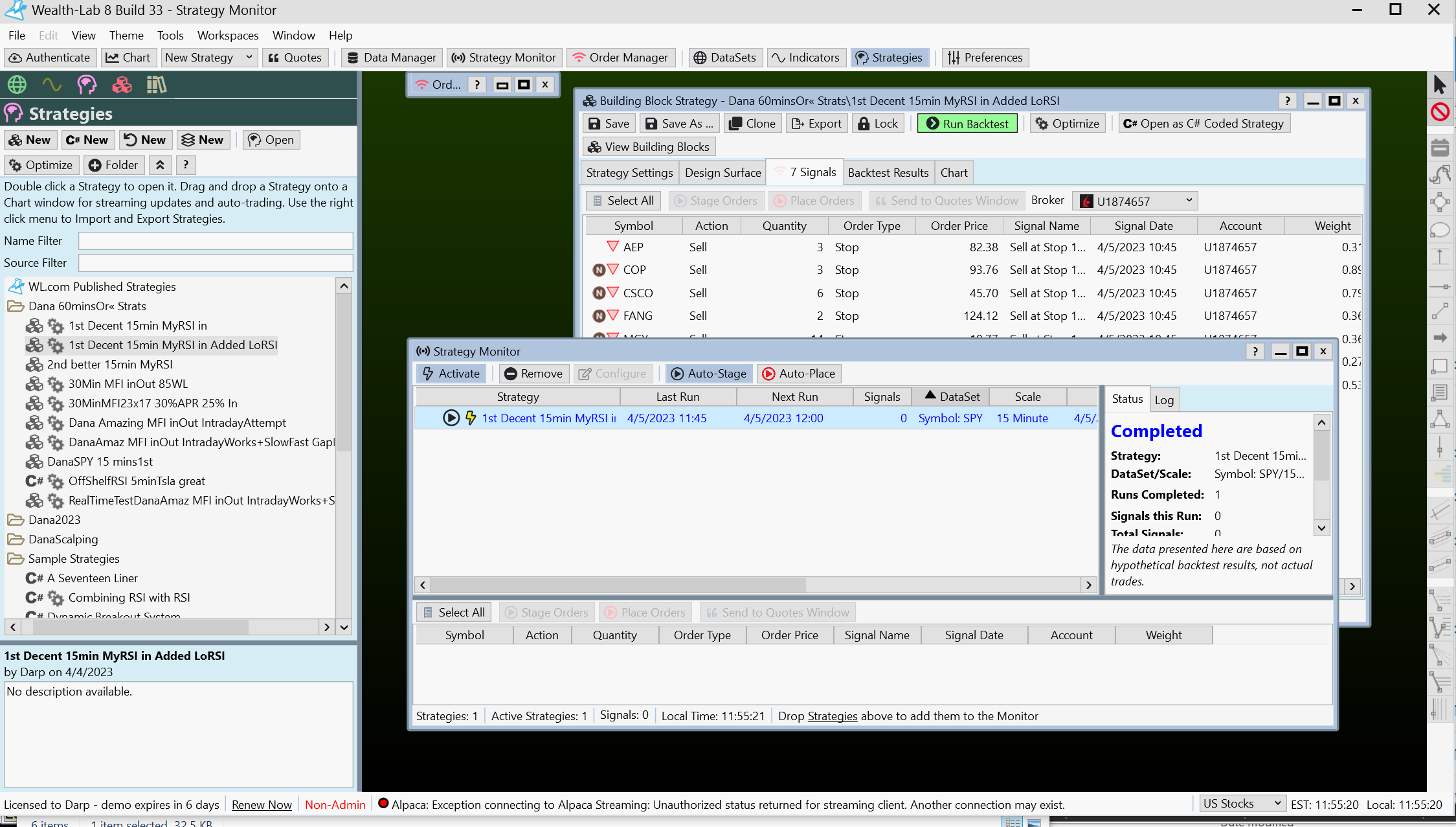Viewport: 1456px width, 827px height.
Task: Open the red Building Blocks cubes icon
Action: point(122,85)
